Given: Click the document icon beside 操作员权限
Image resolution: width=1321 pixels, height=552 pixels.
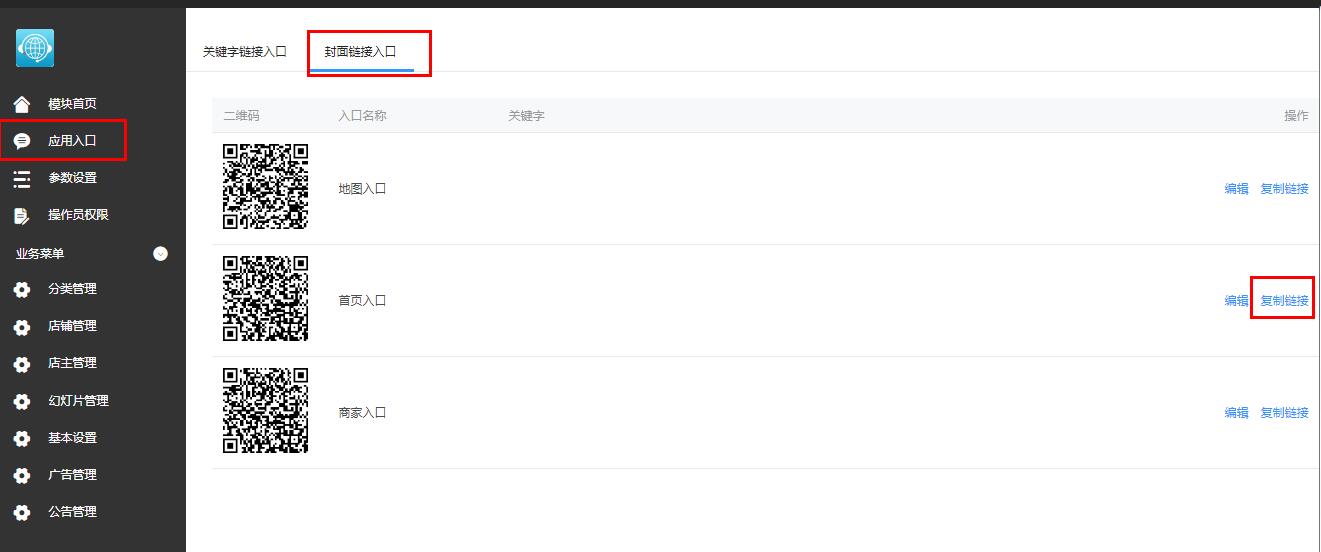Looking at the screenshot, I should 22,215.
